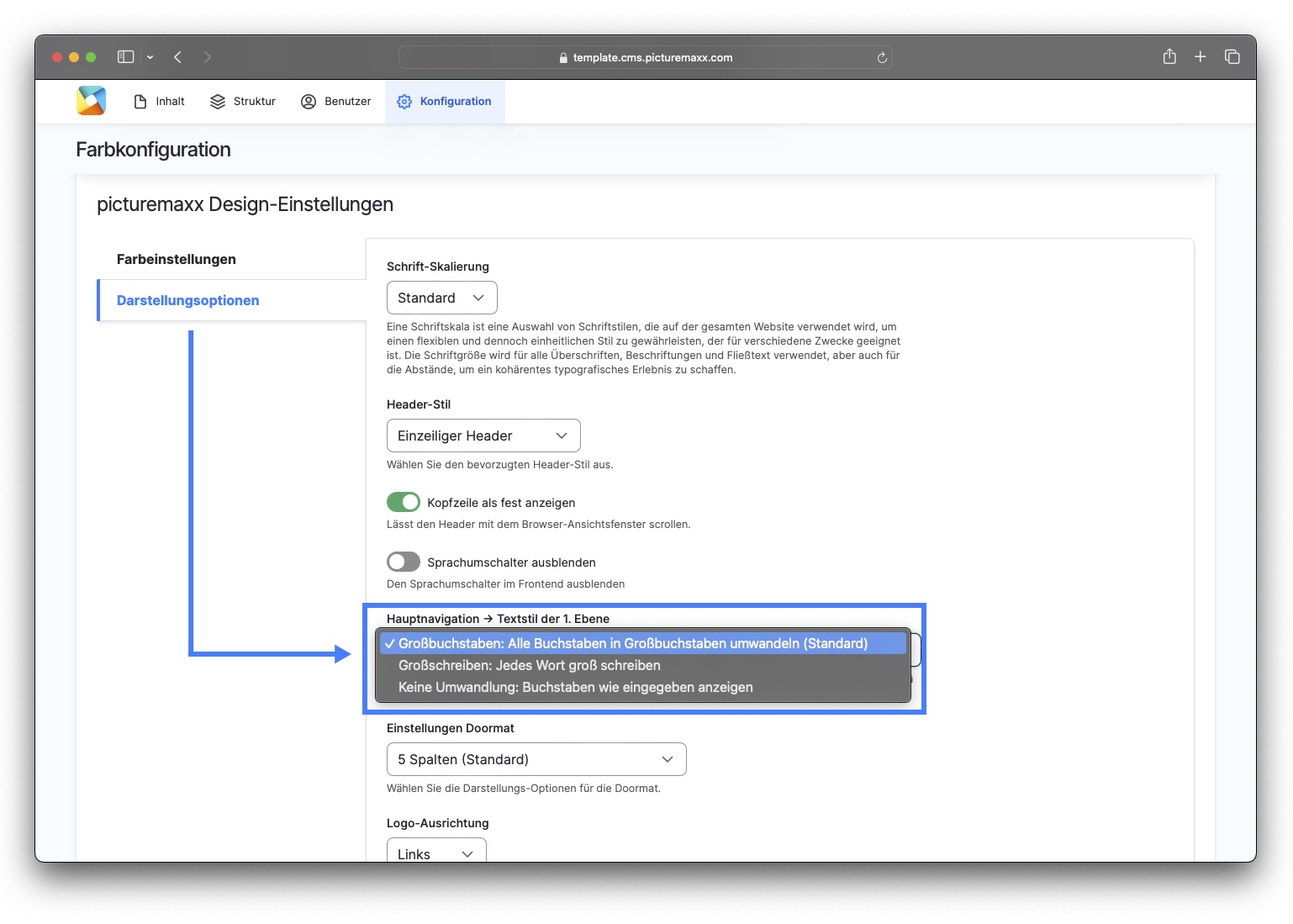Click the Benutzer user icon

pos(309,102)
